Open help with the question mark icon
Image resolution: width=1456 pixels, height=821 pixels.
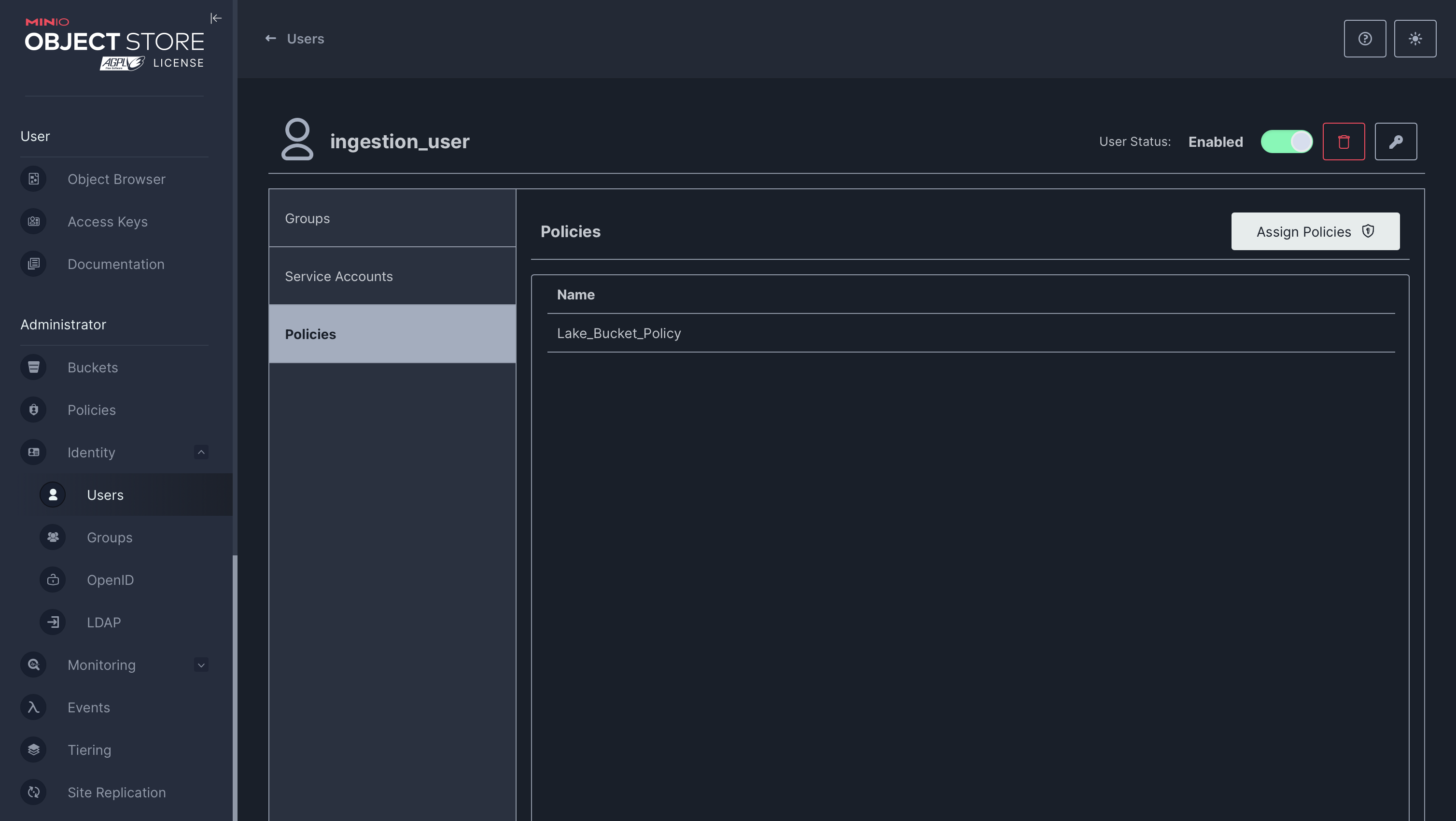[1365, 39]
